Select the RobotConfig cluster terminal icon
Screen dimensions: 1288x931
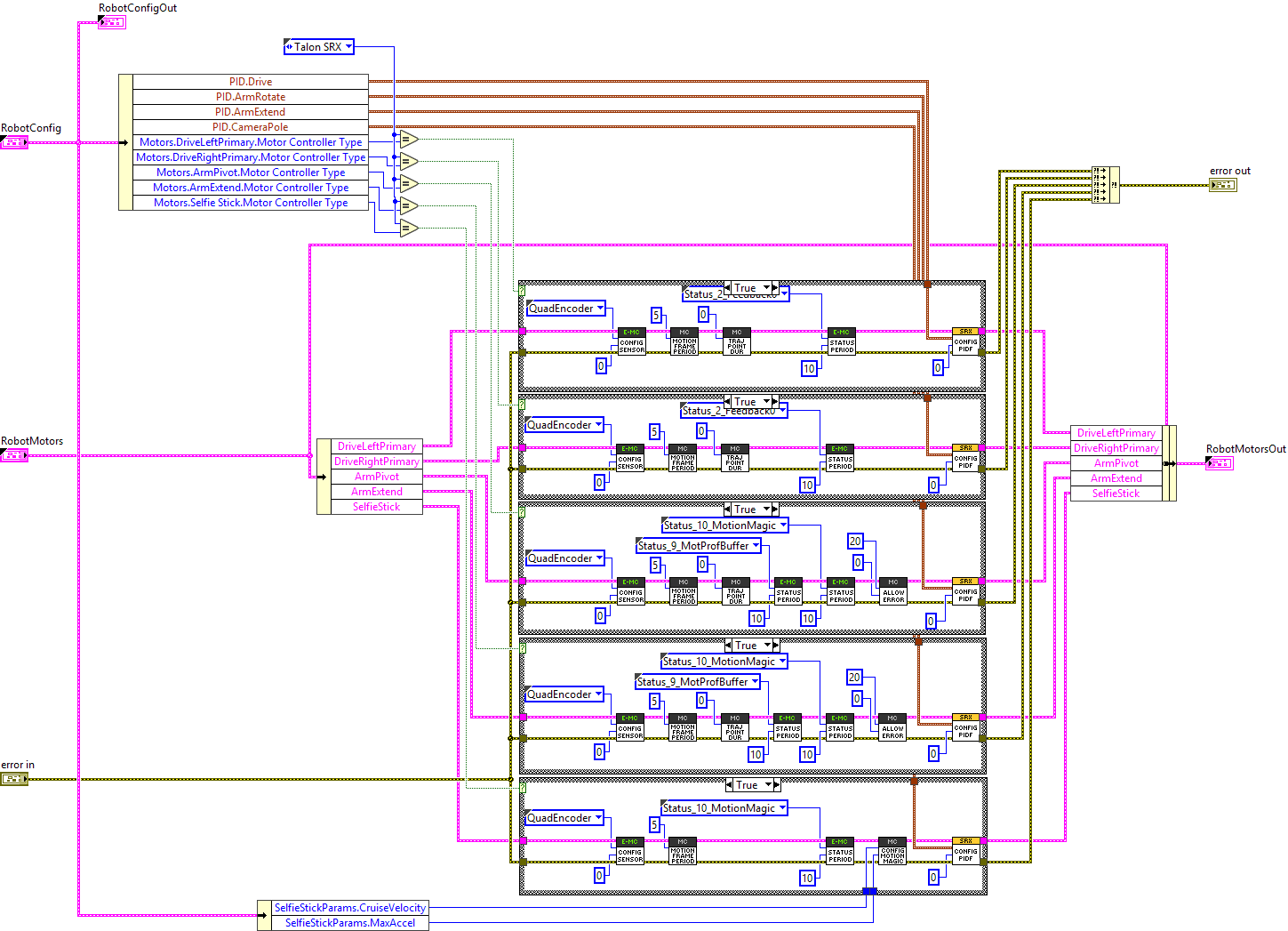pyautogui.click(x=14, y=142)
